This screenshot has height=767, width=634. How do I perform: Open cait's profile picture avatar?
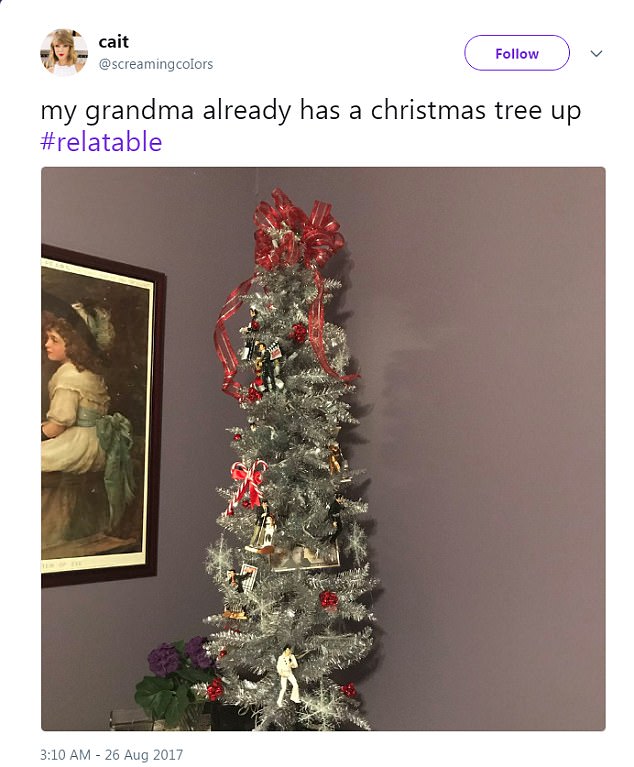coord(64,52)
